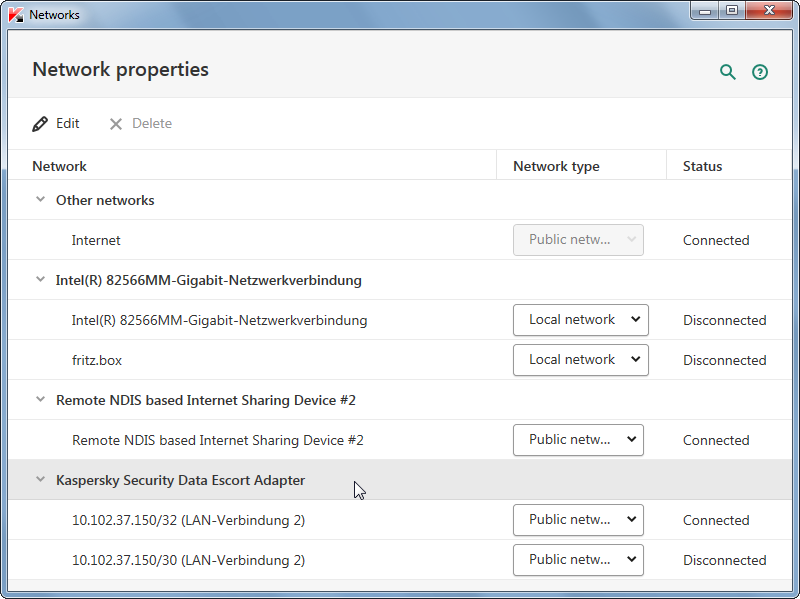
Task: Open dropdown for 10.102.37.150/32 network
Action: [x=578, y=520]
